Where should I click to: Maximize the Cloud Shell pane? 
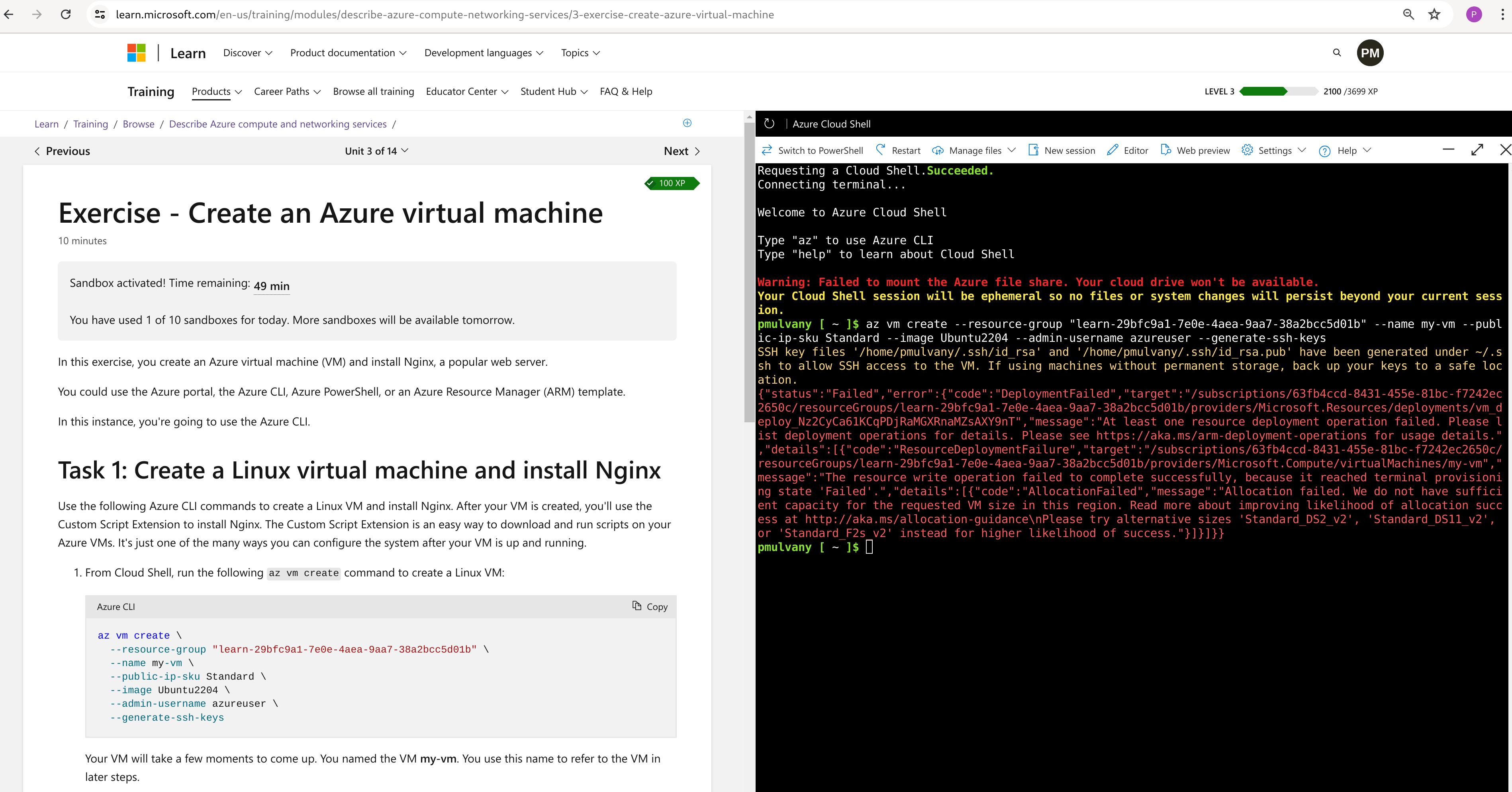(1478, 150)
